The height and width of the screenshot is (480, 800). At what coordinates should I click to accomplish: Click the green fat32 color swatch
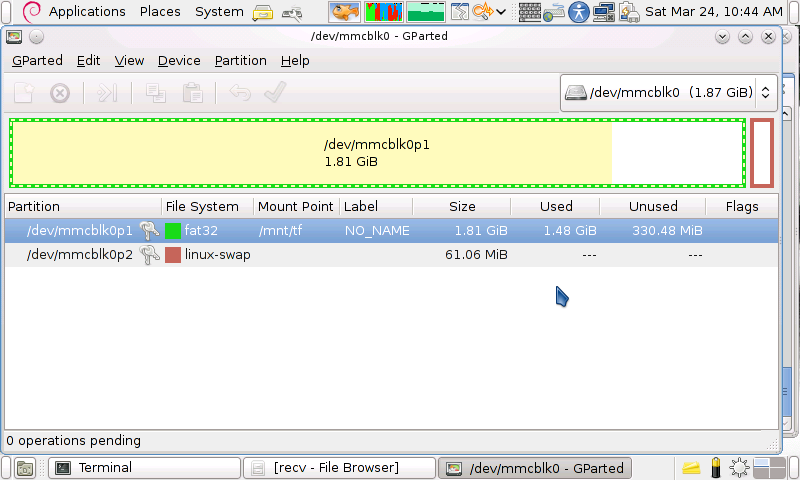pyautogui.click(x=173, y=231)
